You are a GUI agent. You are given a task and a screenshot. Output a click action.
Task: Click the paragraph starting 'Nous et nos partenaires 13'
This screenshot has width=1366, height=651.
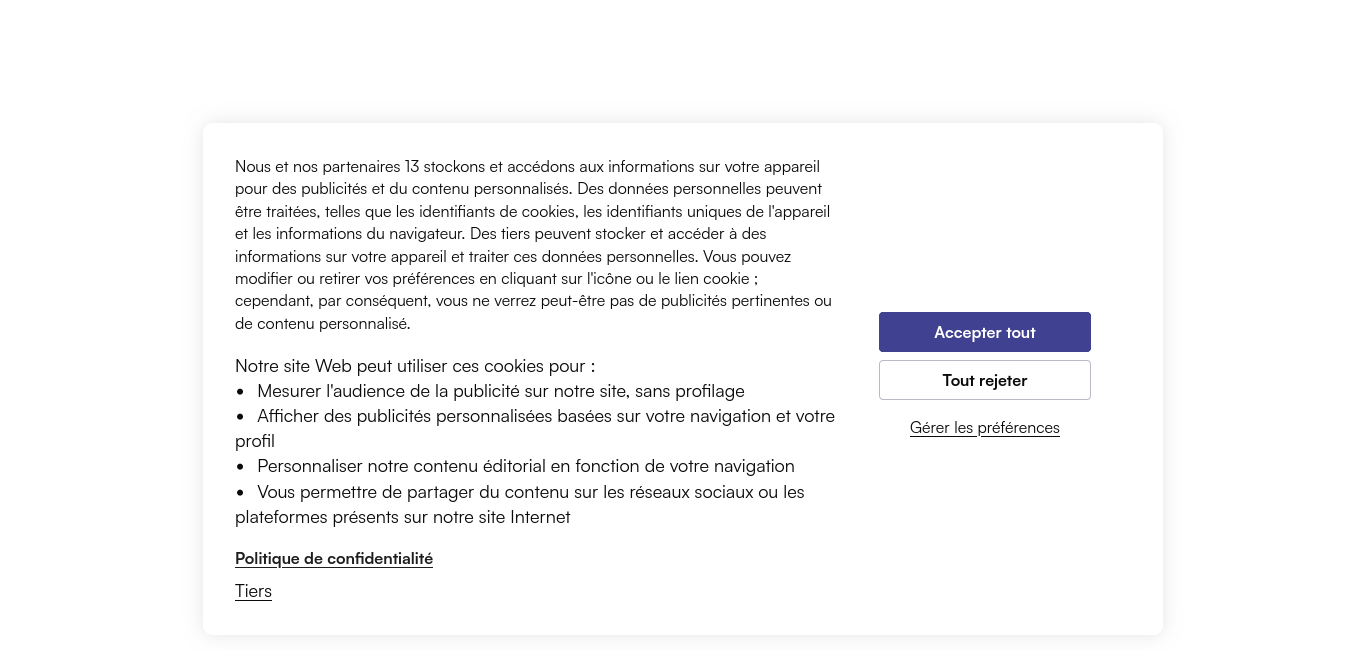[x=534, y=245]
